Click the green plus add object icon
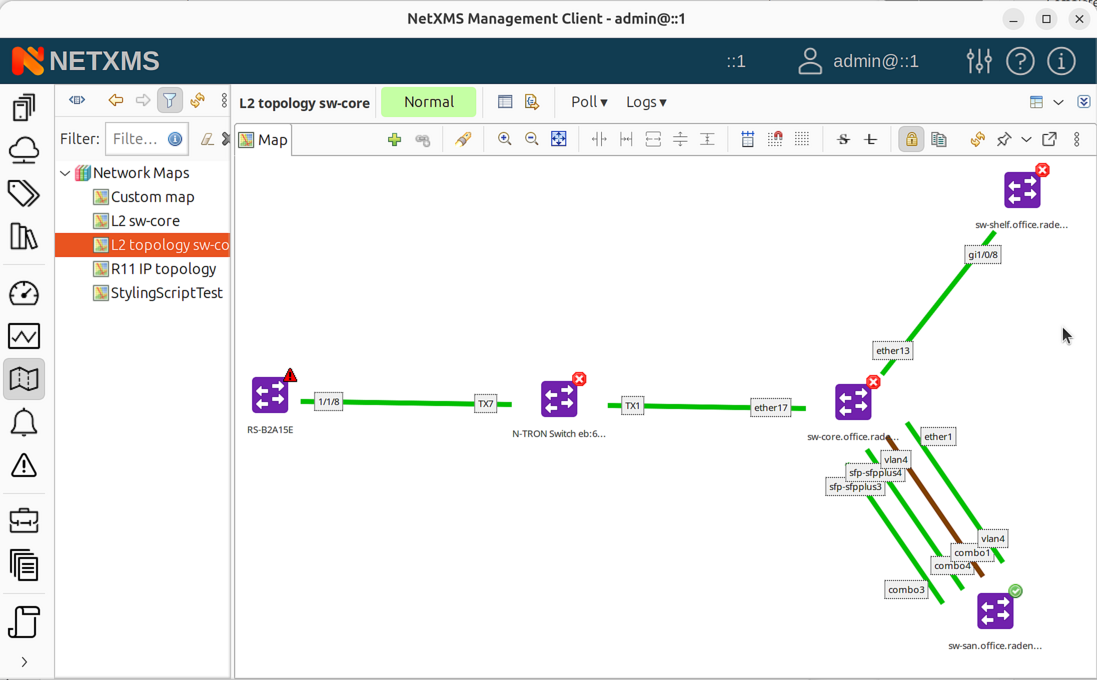The width and height of the screenshot is (1097, 680). click(x=394, y=140)
